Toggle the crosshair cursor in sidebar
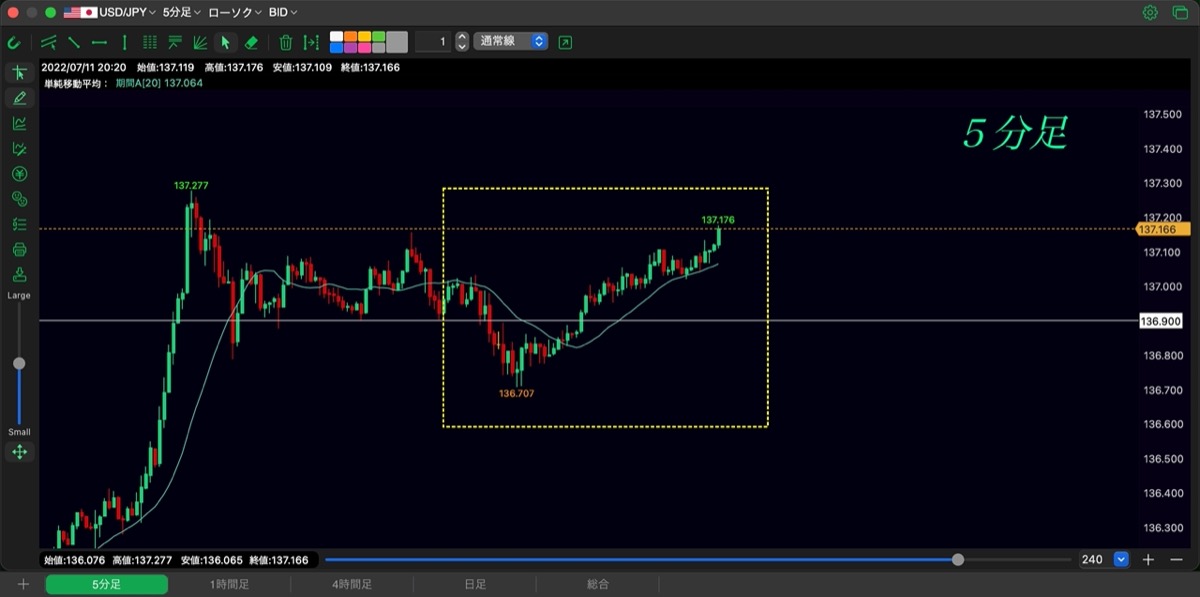 click(x=19, y=73)
